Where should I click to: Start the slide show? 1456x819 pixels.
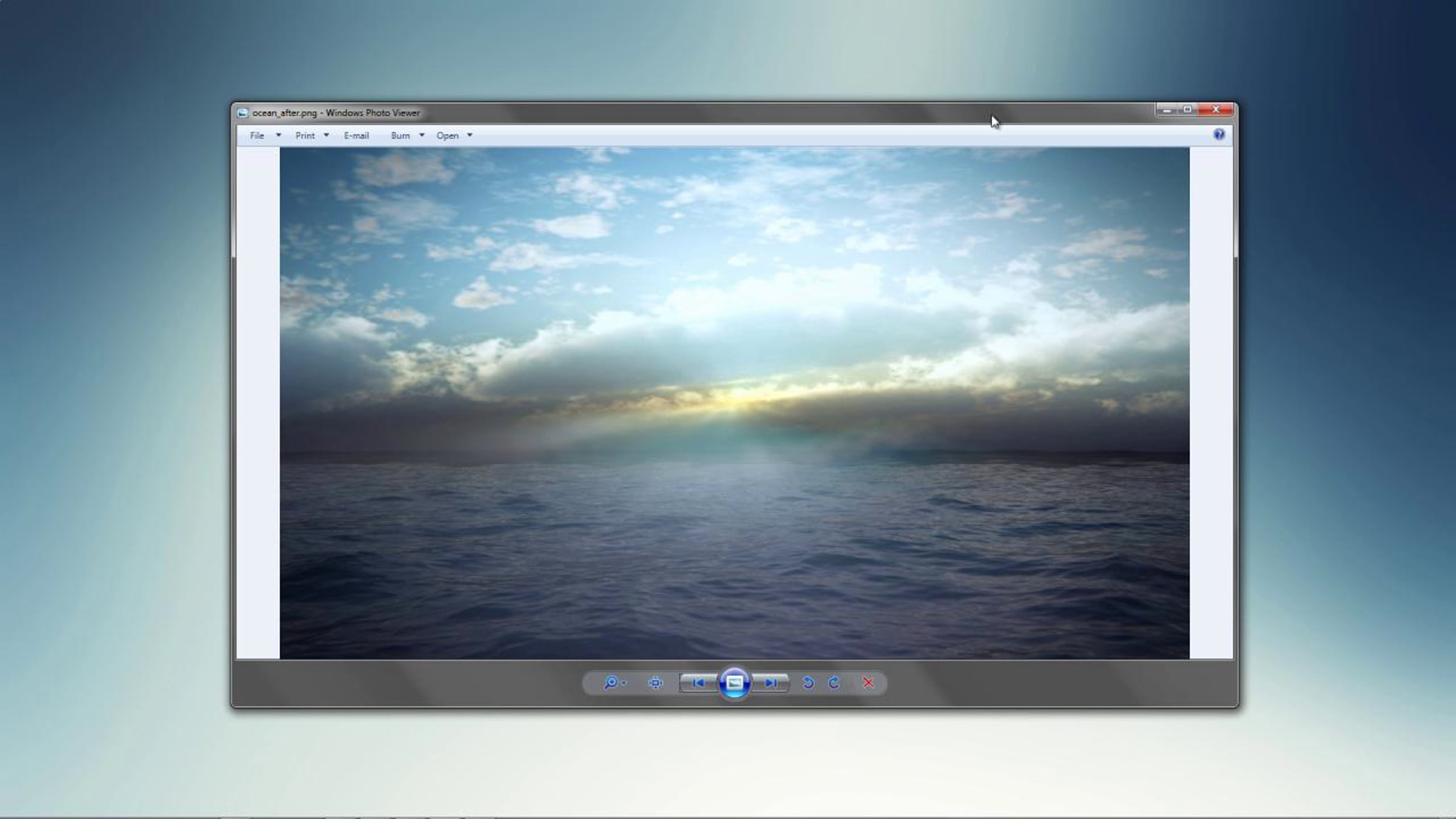(x=734, y=683)
